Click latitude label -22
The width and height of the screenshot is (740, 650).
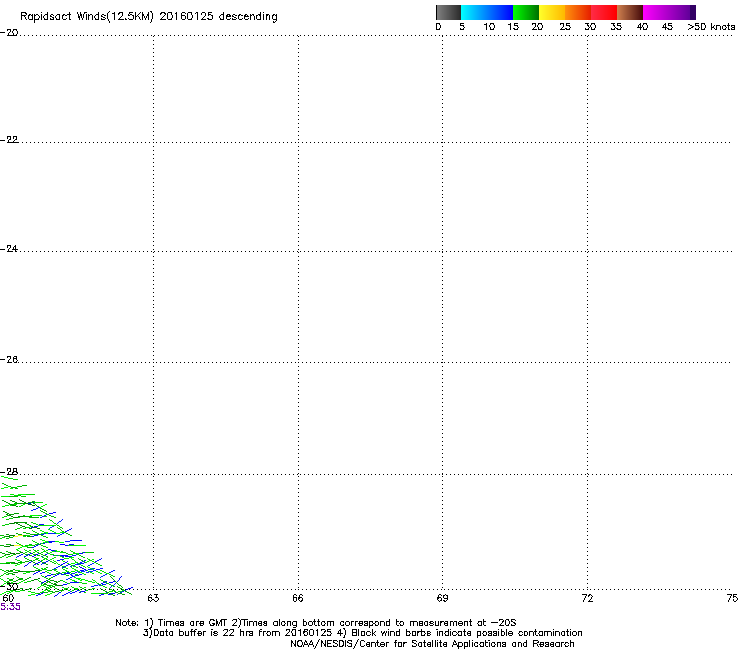point(9,140)
